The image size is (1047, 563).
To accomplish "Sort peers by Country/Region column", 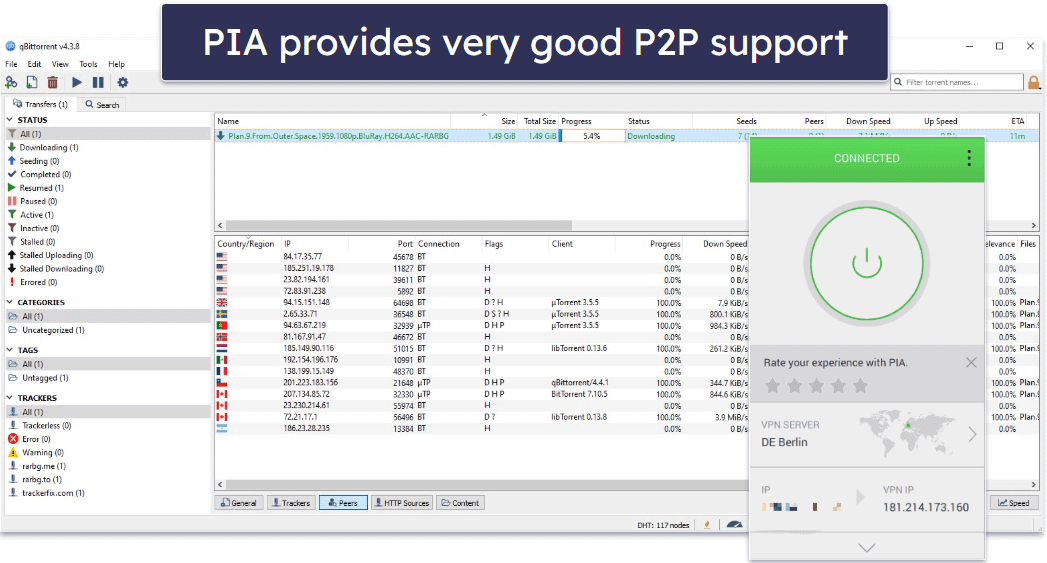I will coord(246,244).
